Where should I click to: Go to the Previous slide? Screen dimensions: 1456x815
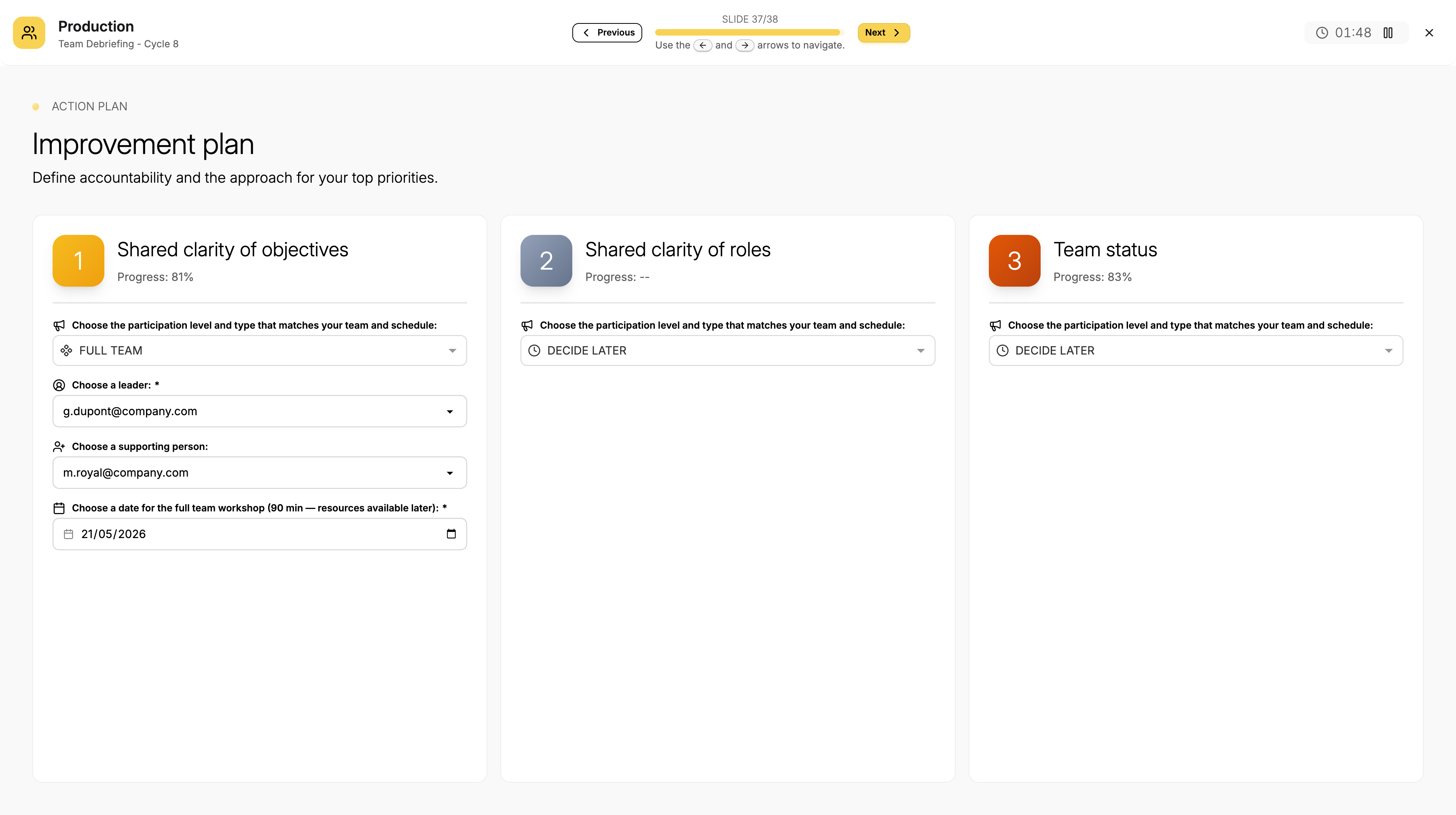pyautogui.click(x=607, y=33)
